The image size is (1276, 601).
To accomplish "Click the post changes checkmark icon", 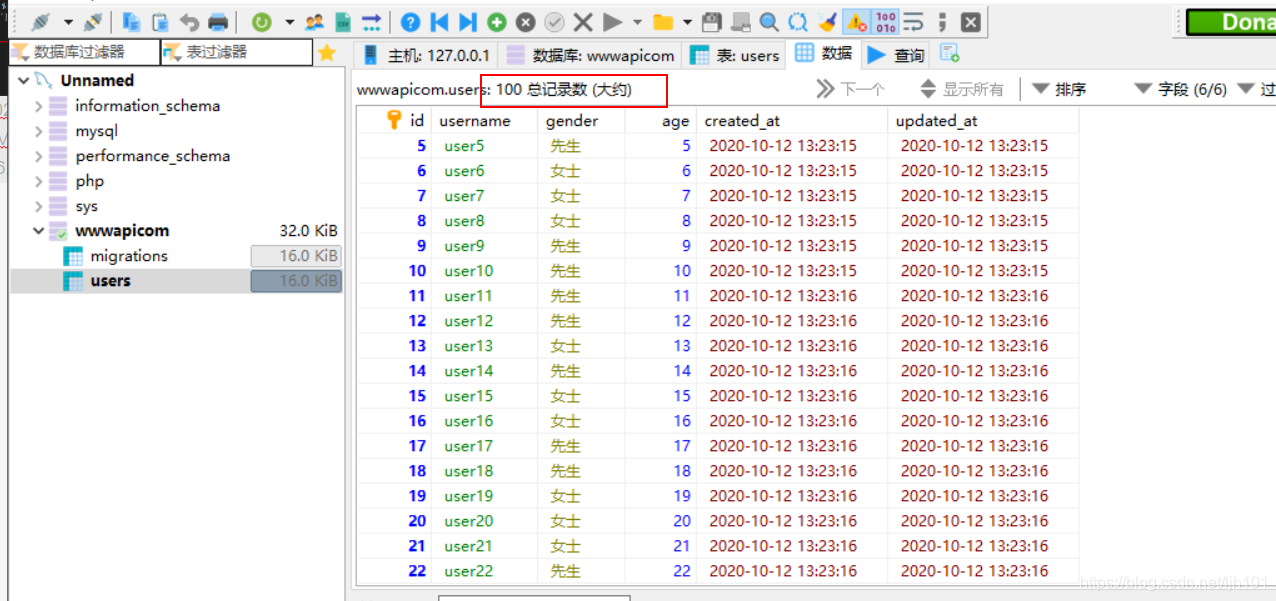I will pyautogui.click(x=554, y=21).
